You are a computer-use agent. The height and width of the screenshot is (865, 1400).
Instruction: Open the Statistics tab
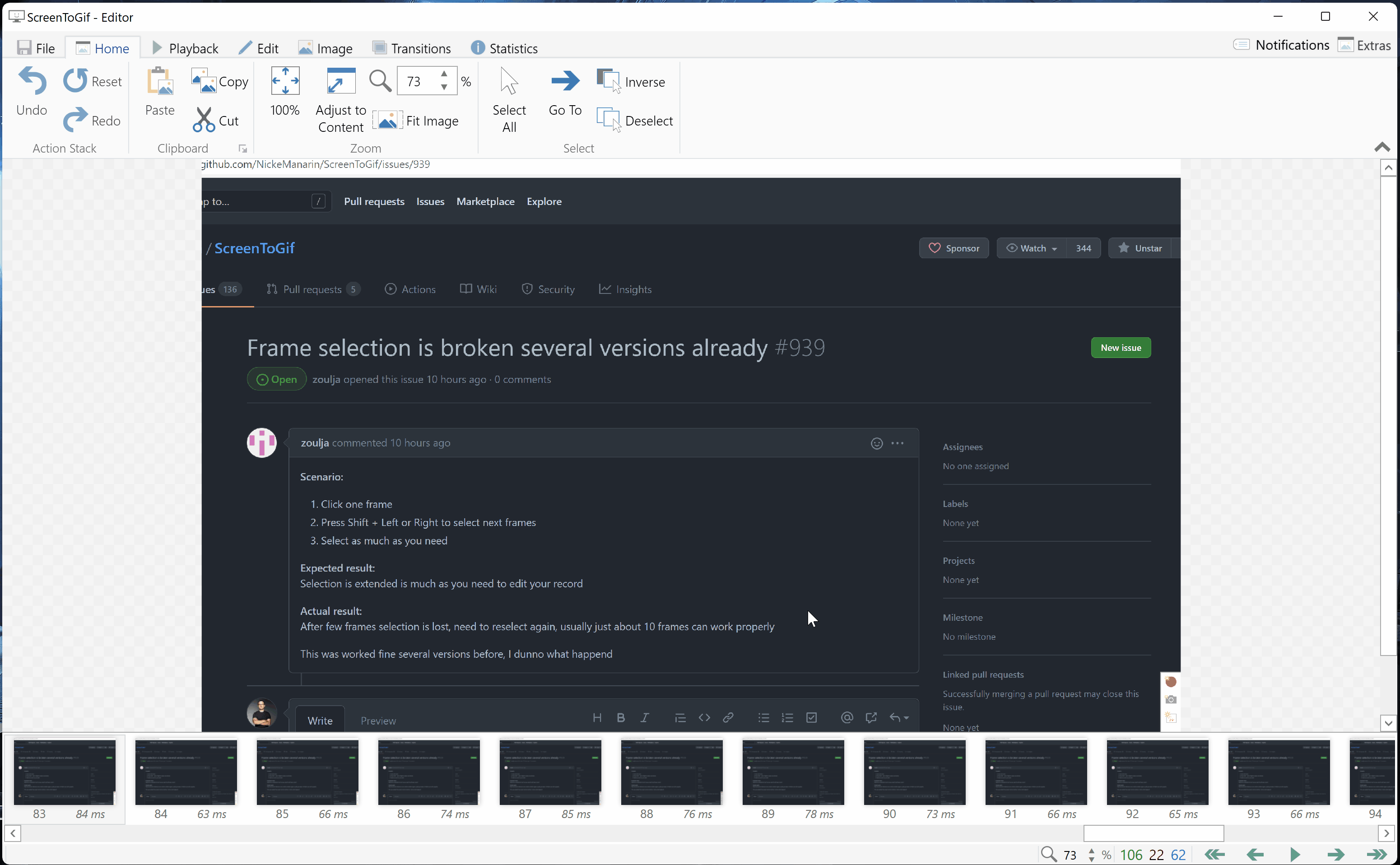[x=504, y=48]
